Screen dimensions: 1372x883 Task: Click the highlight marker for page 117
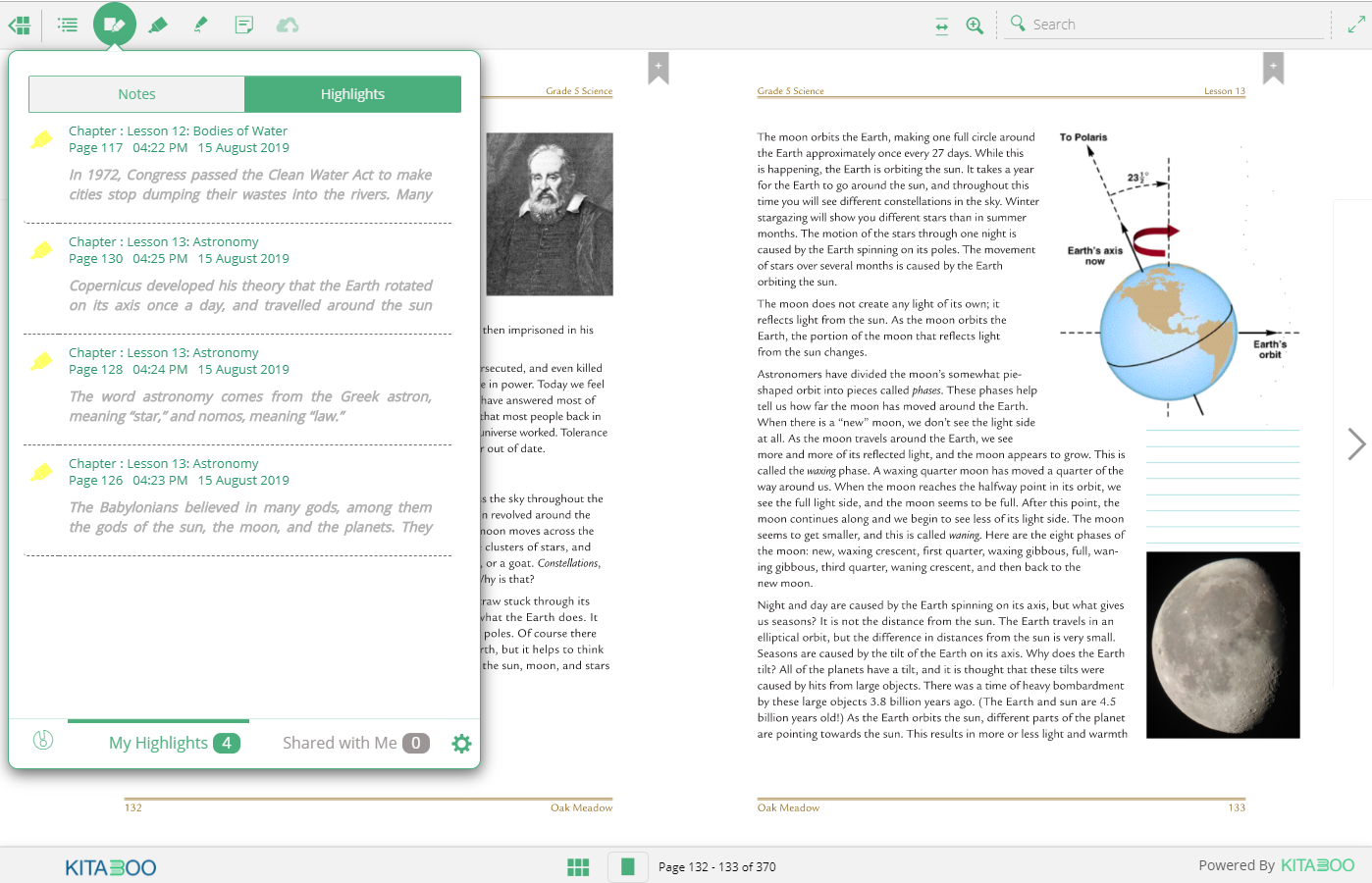[41, 139]
